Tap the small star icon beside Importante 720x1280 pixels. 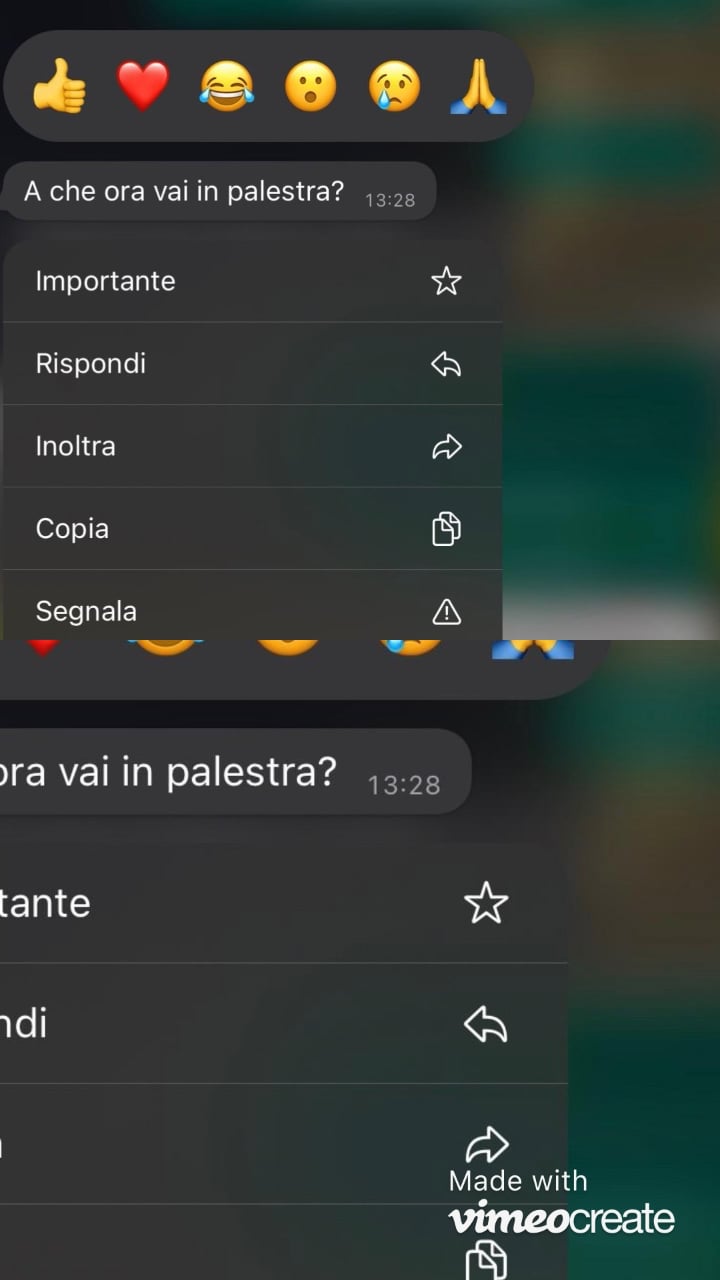coord(446,281)
